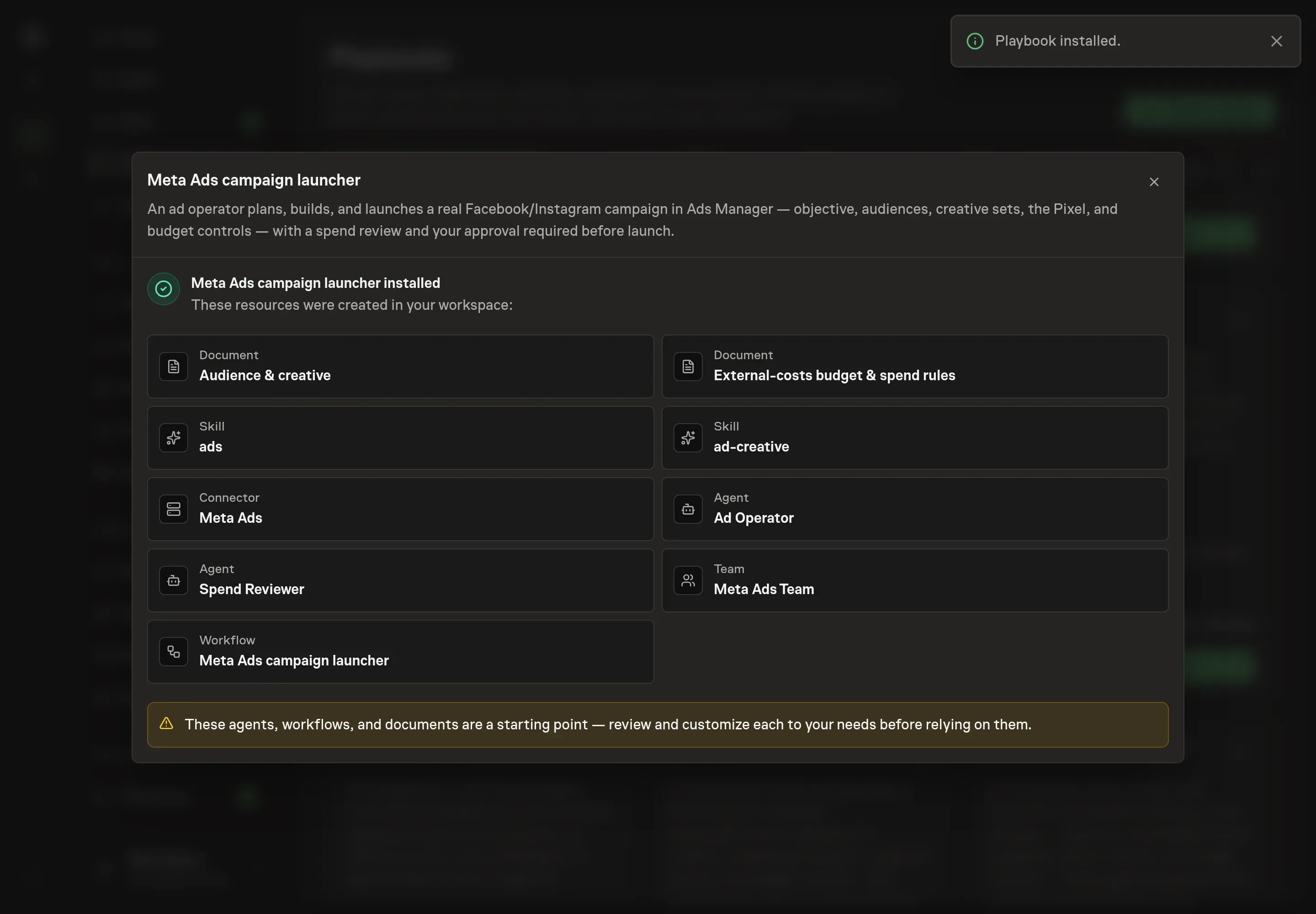Click the info icon in Playbook installed toast
The height and width of the screenshot is (914, 1316).
975,41
